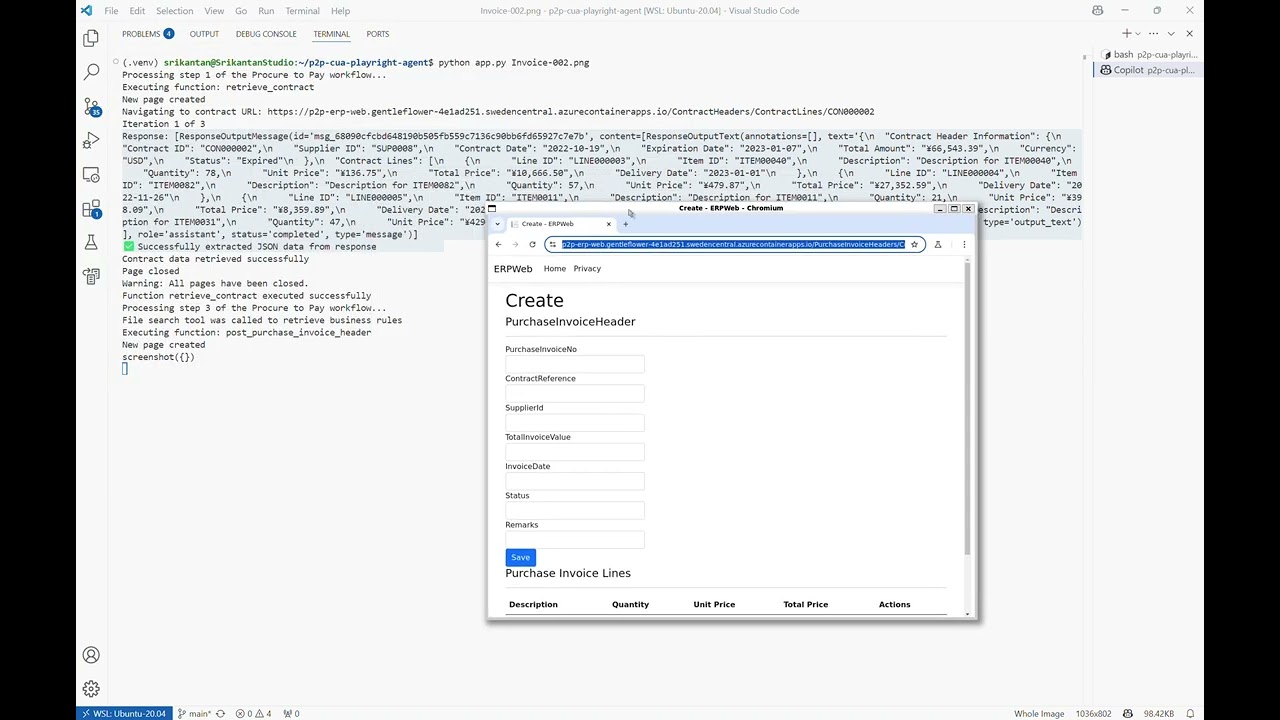Open the Explorer view in the sidebar
Viewport: 1280px width, 720px height.
[91, 36]
